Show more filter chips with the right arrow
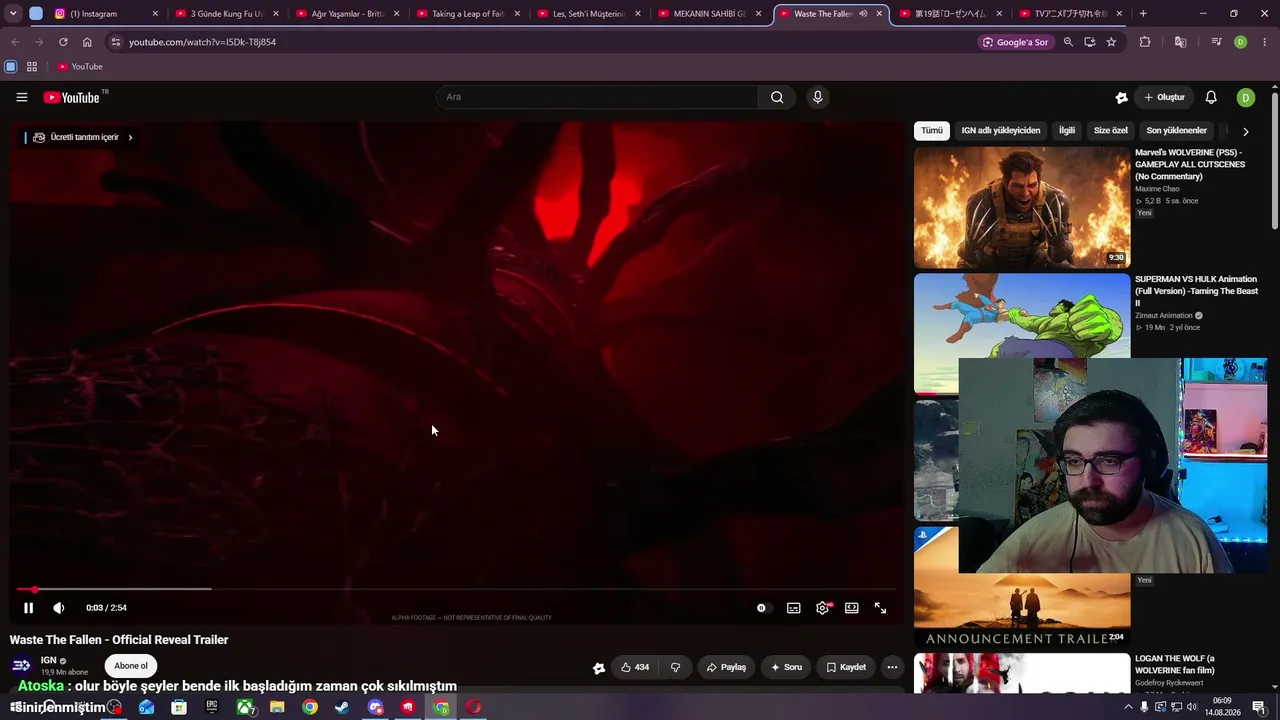Screen dimensions: 1280x720 (1245, 131)
